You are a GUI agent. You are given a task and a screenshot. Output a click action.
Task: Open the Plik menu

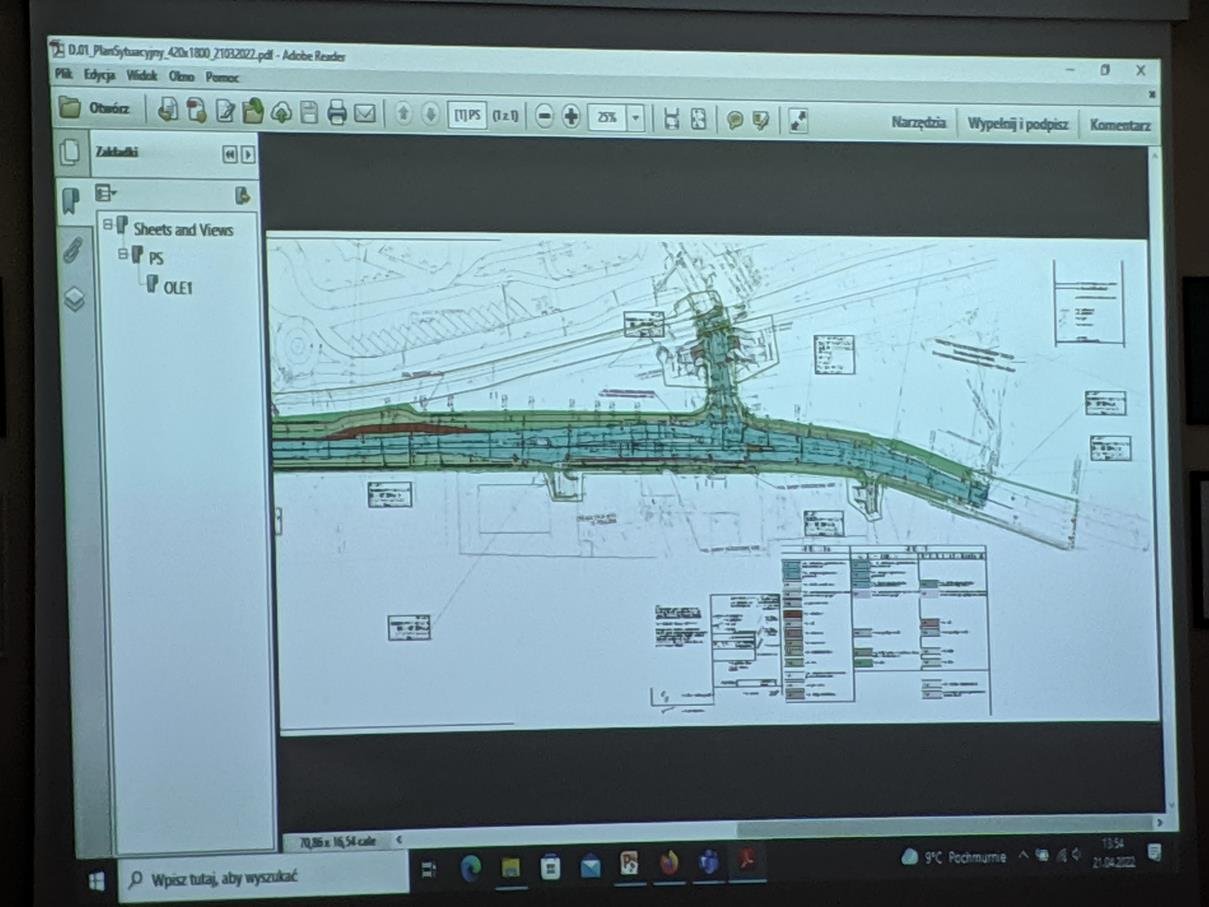pyautogui.click(x=64, y=74)
